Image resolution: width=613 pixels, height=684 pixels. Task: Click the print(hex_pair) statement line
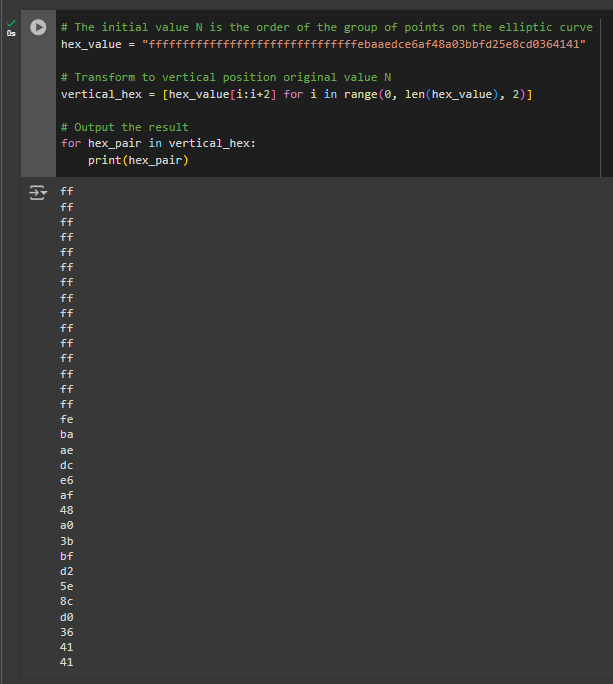(x=138, y=160)
